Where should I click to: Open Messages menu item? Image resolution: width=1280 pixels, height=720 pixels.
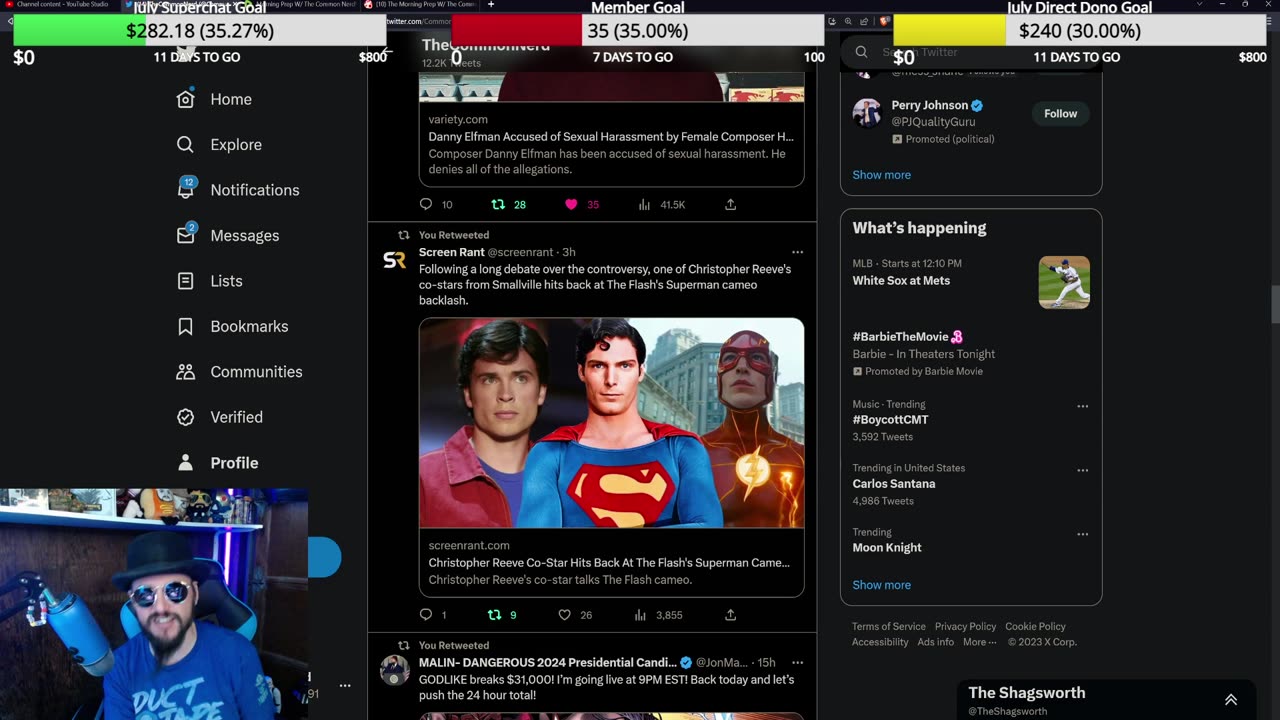pyautogui.click(x=245, y=235)
